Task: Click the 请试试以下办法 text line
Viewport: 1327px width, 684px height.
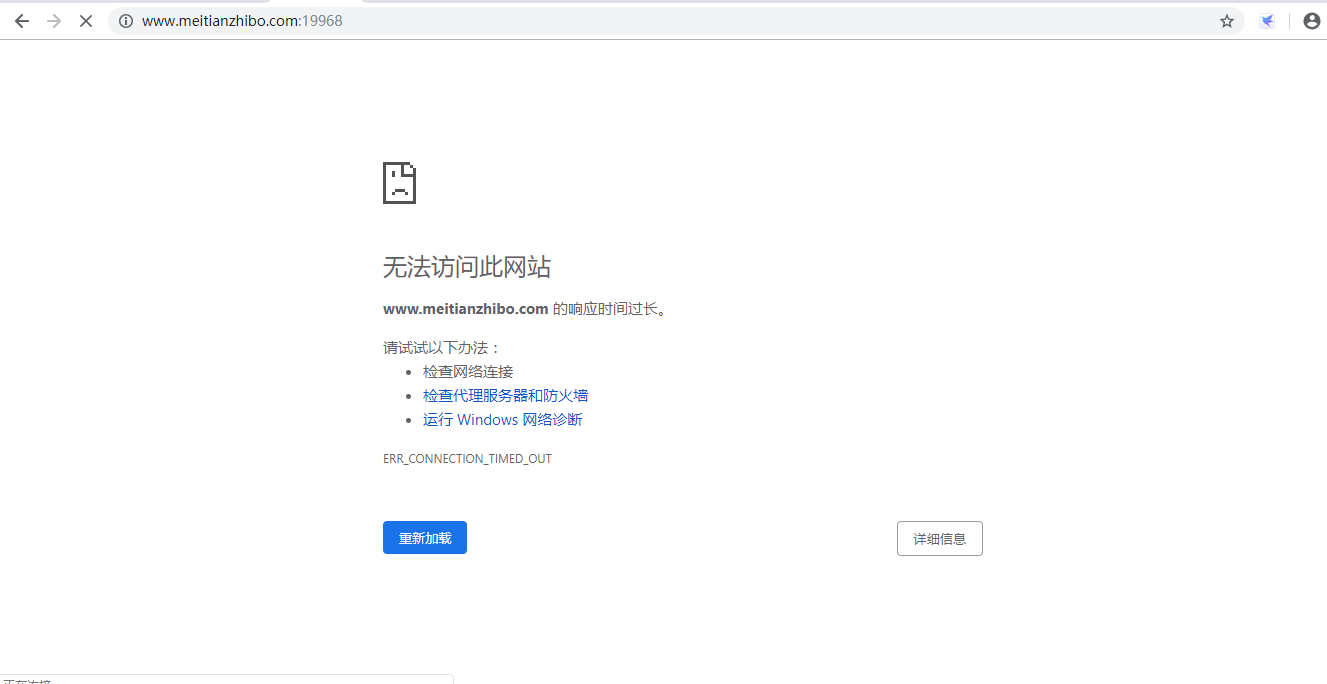Action: click(x=441, y=348)
